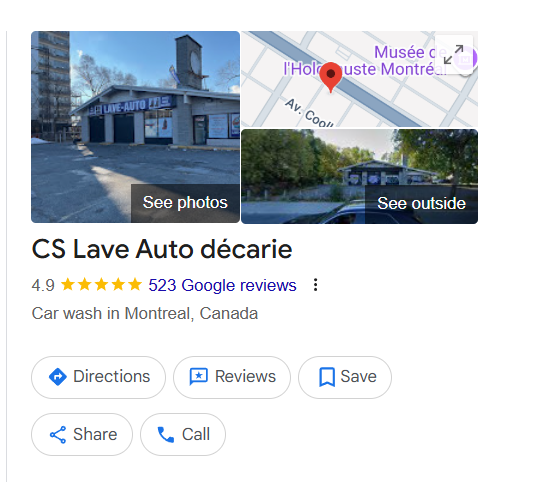560x482 pixels.
Task: Click the blue Directions arrow icon
Action: 58,377
